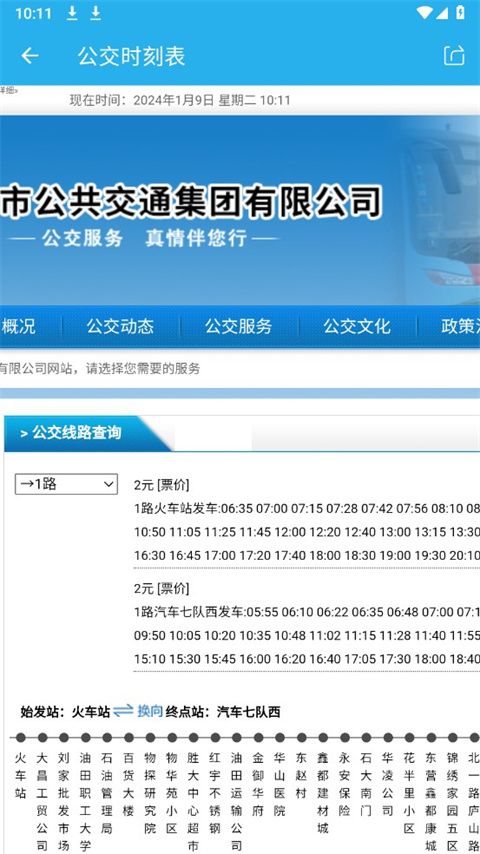Image resolution: width=480 pixels, height=854 pixels.
Task: Select the 石油管理局 stop dot
Action: (x=107, y=738)
